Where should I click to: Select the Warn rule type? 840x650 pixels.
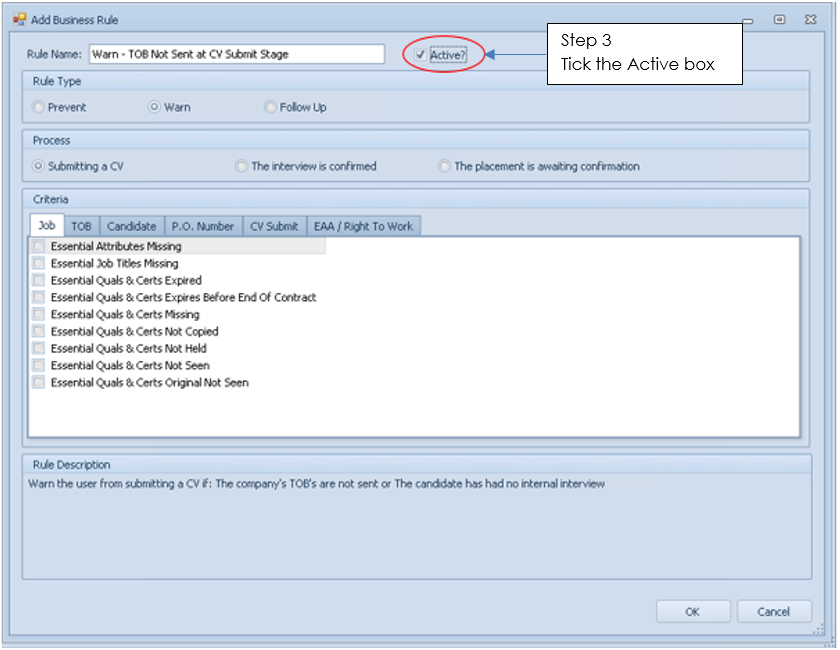[x=155, y=107]
